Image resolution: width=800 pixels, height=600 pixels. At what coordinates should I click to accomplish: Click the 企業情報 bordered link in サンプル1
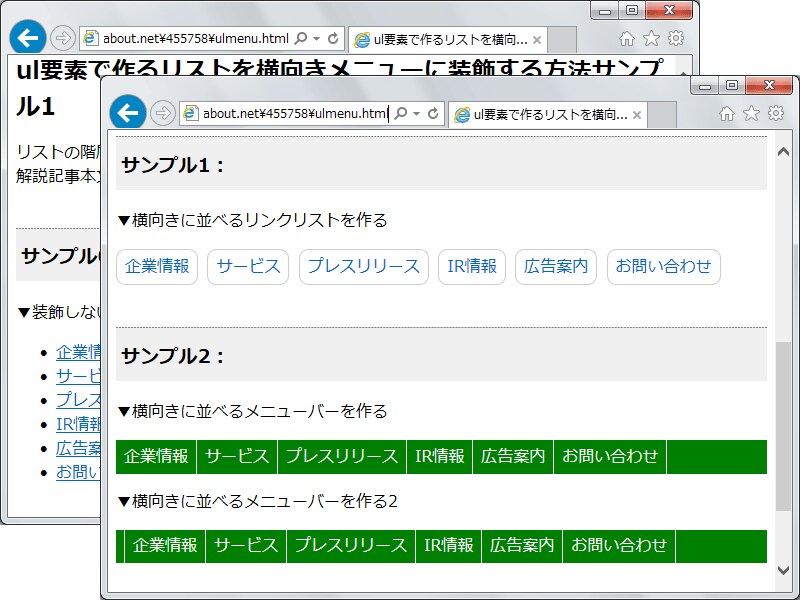coord(157,266)
